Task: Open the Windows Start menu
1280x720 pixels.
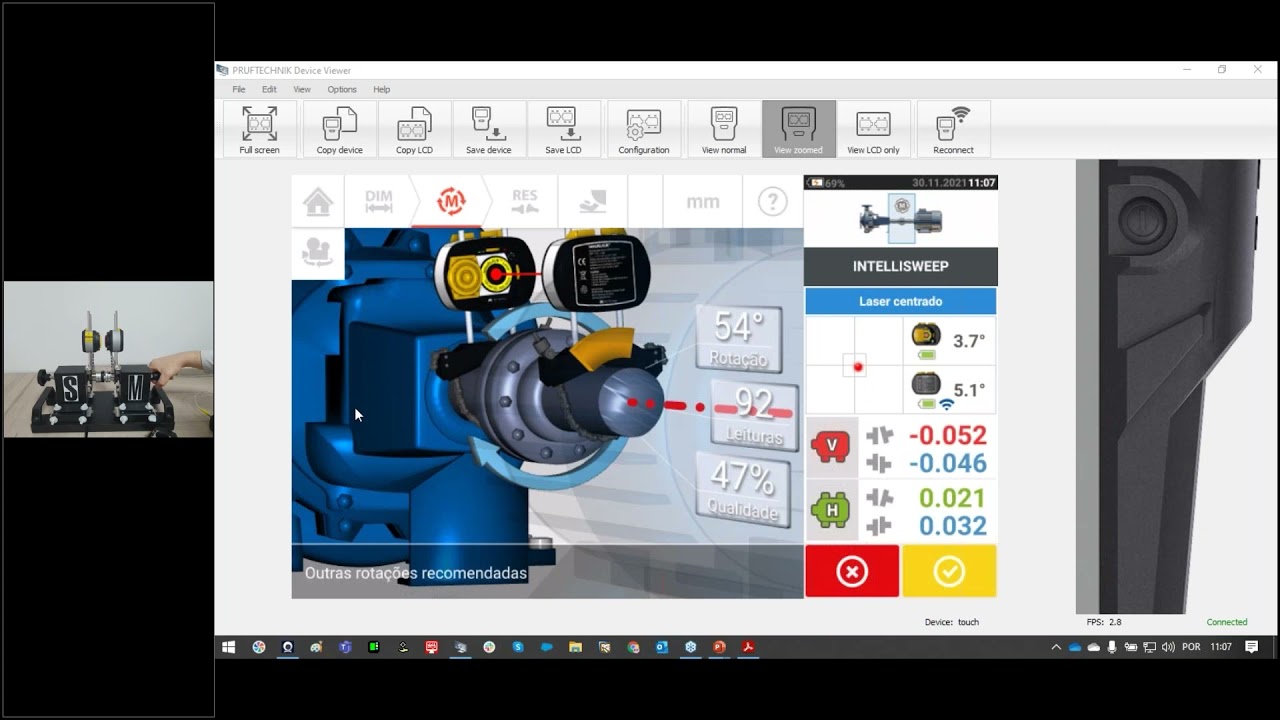Action: point(228,647)
